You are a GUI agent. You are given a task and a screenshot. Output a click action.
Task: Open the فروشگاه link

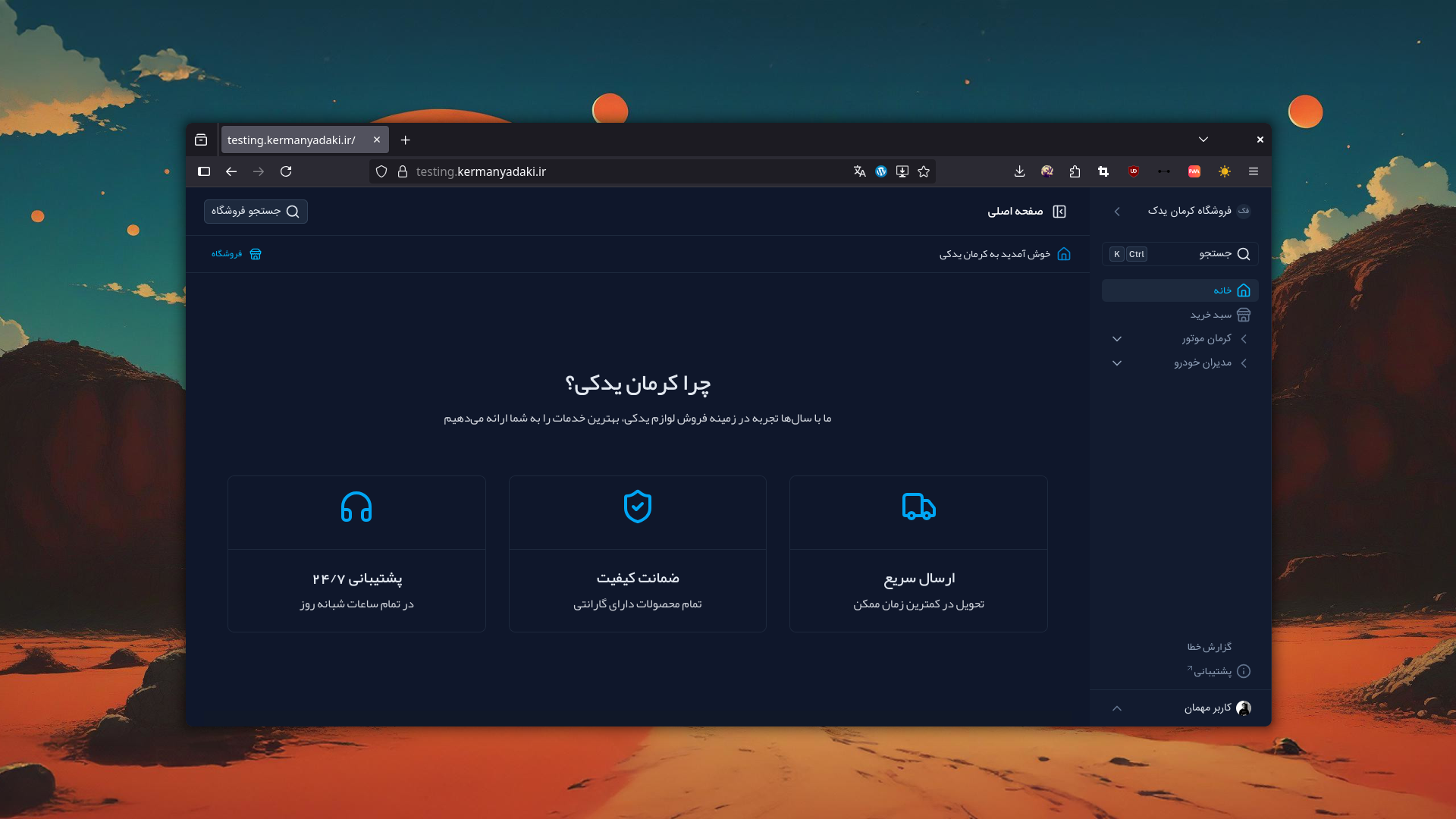[x=235, y=254]
